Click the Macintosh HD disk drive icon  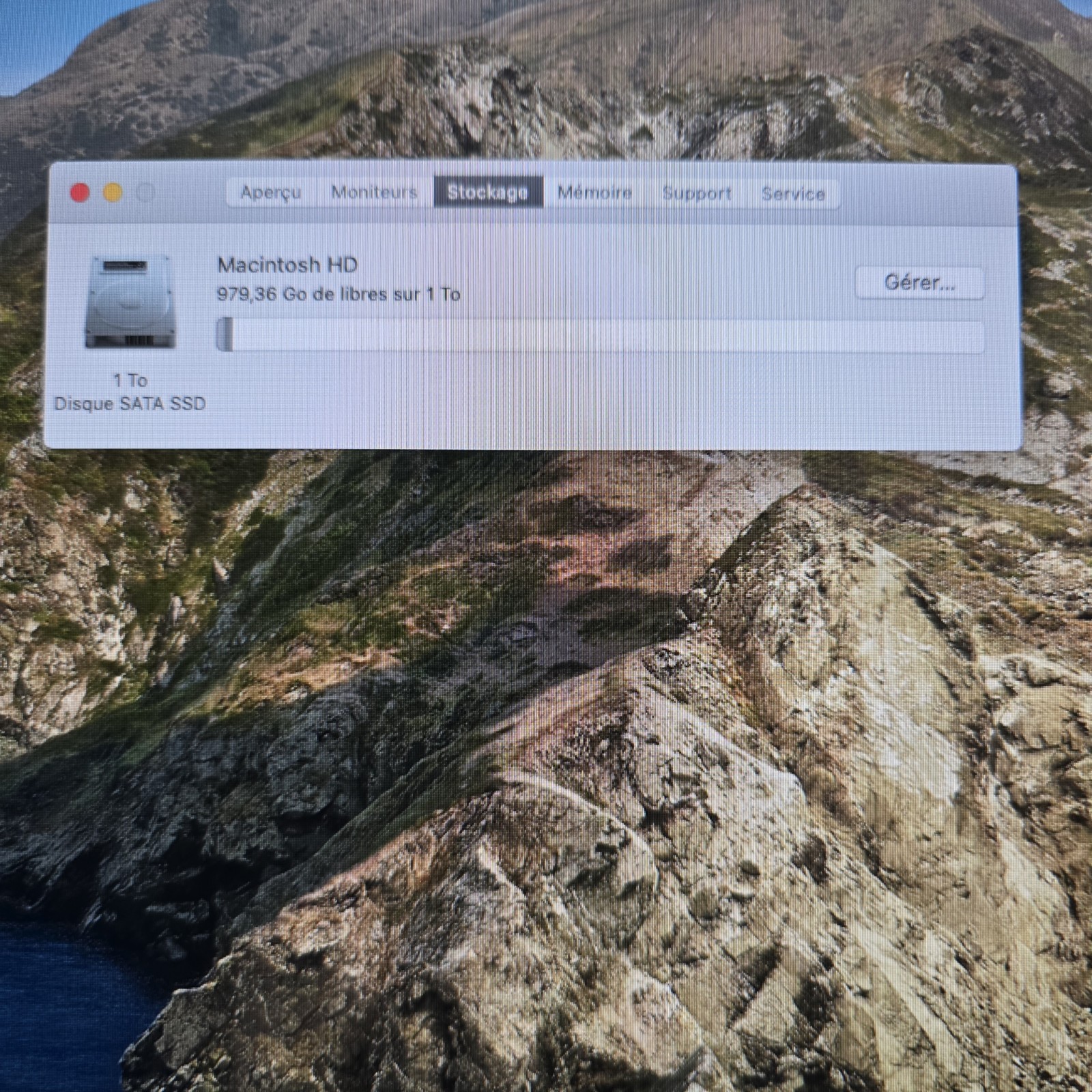click(130, 302)
